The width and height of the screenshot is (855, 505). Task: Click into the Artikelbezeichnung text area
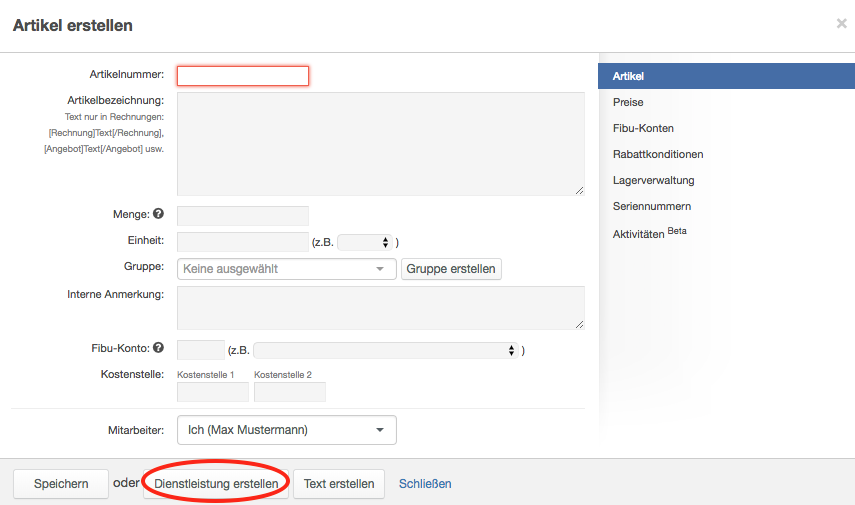tap(381, 144)
